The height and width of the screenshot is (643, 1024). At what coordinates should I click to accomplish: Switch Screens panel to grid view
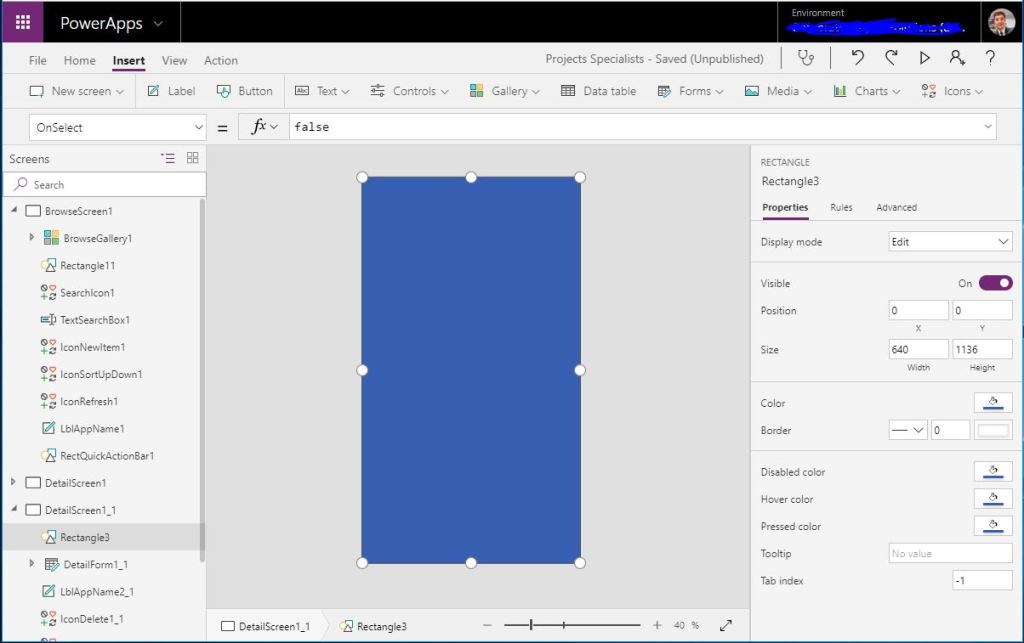tap(192, 157)
